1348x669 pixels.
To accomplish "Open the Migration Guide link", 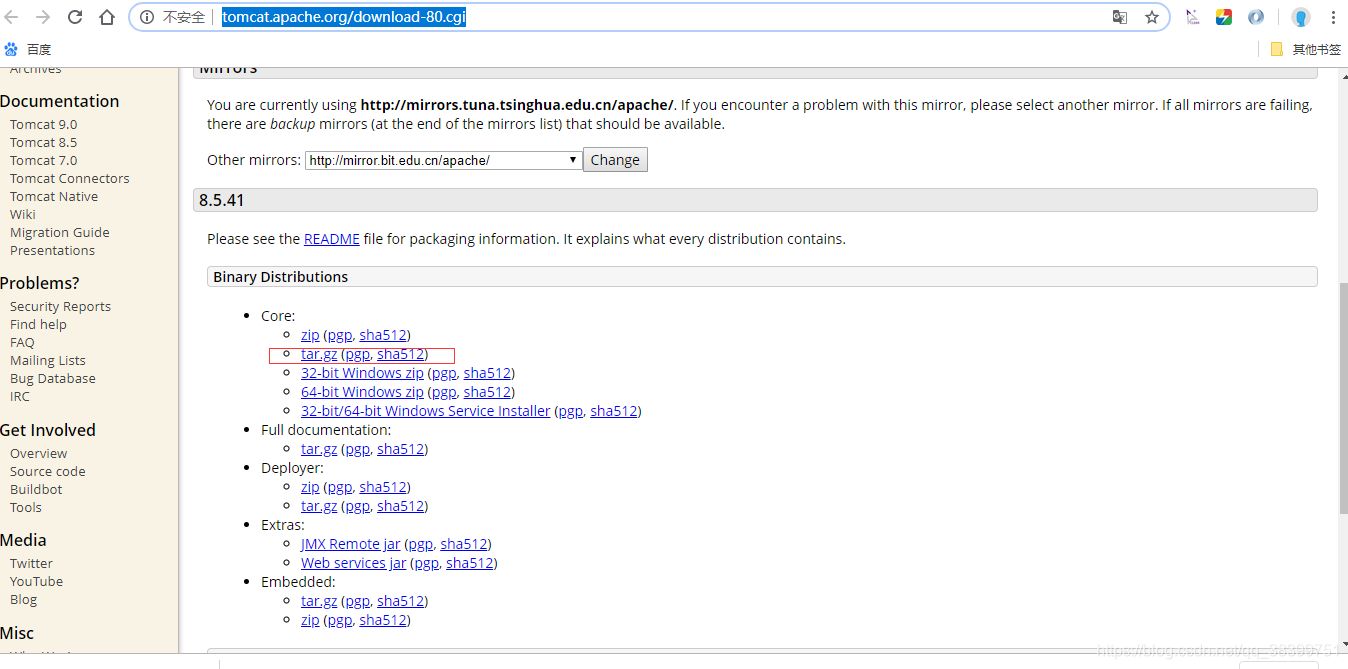I will [x=60, y=232].
